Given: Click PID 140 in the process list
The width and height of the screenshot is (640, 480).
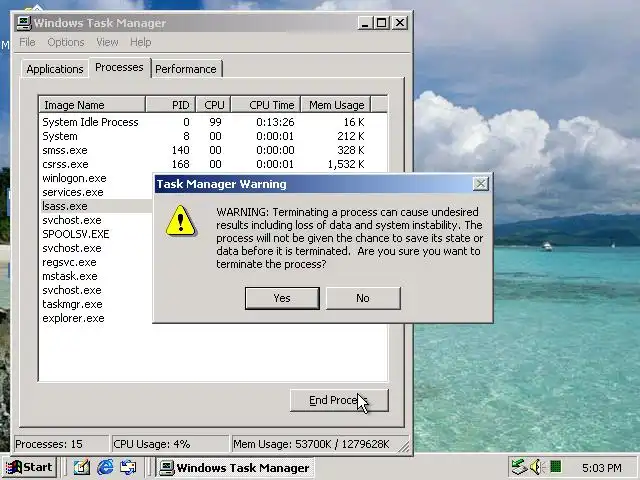Looking at the screenshot, I should [x=180, y=150].
